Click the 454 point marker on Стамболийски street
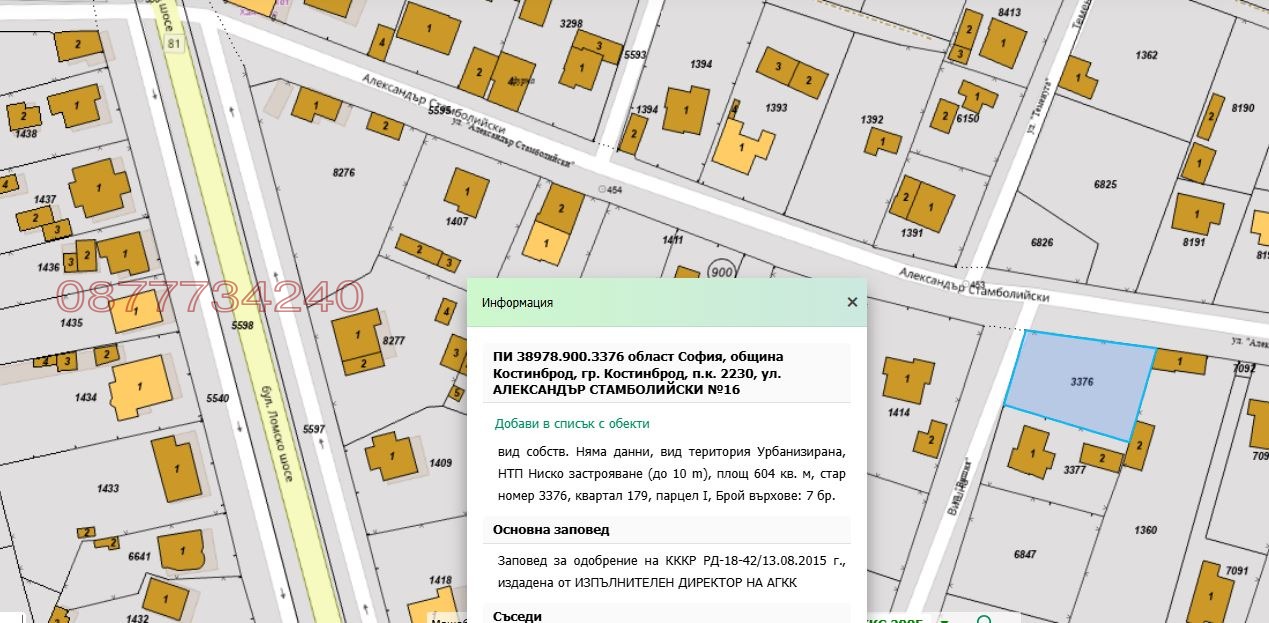 (x=603, y=188)
